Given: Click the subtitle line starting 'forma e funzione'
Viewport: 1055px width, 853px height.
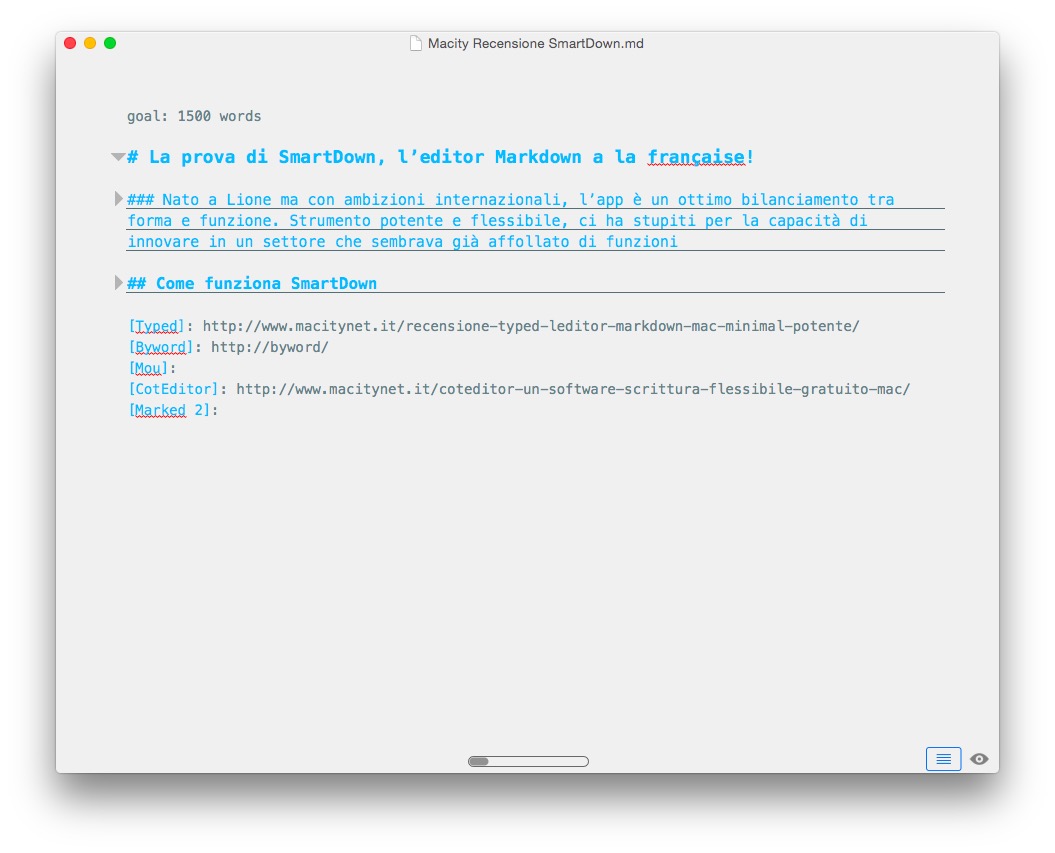Looking at the screenshot, I should tap(497, 221).
